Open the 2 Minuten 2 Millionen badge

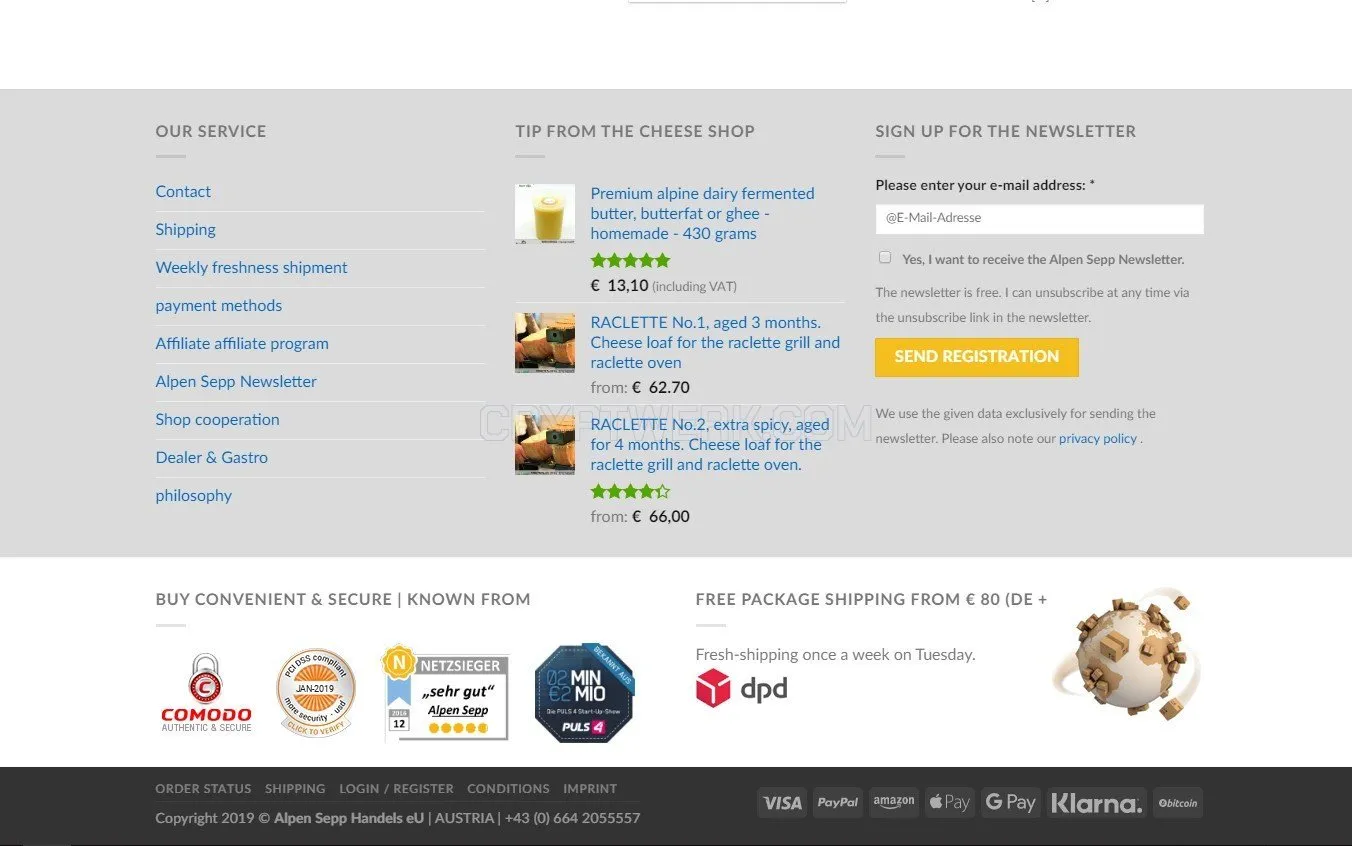click(x=584, y=693)
